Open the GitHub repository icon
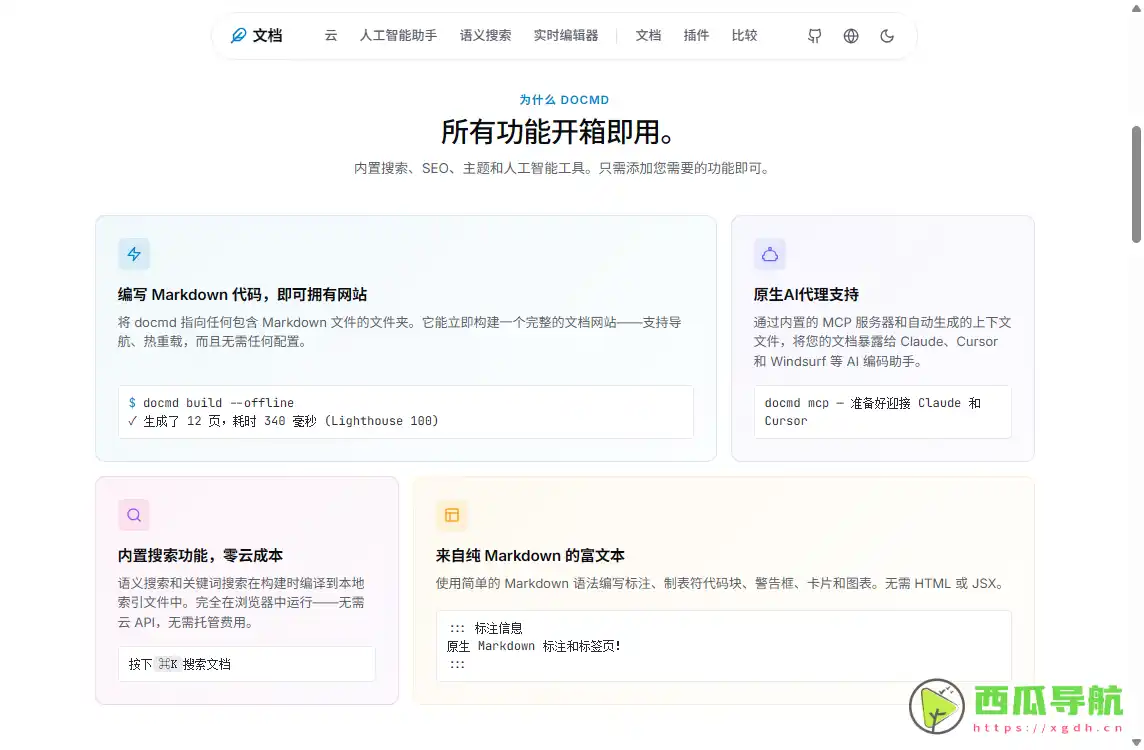The image size is (1144, 750). [x=814, y=35]
